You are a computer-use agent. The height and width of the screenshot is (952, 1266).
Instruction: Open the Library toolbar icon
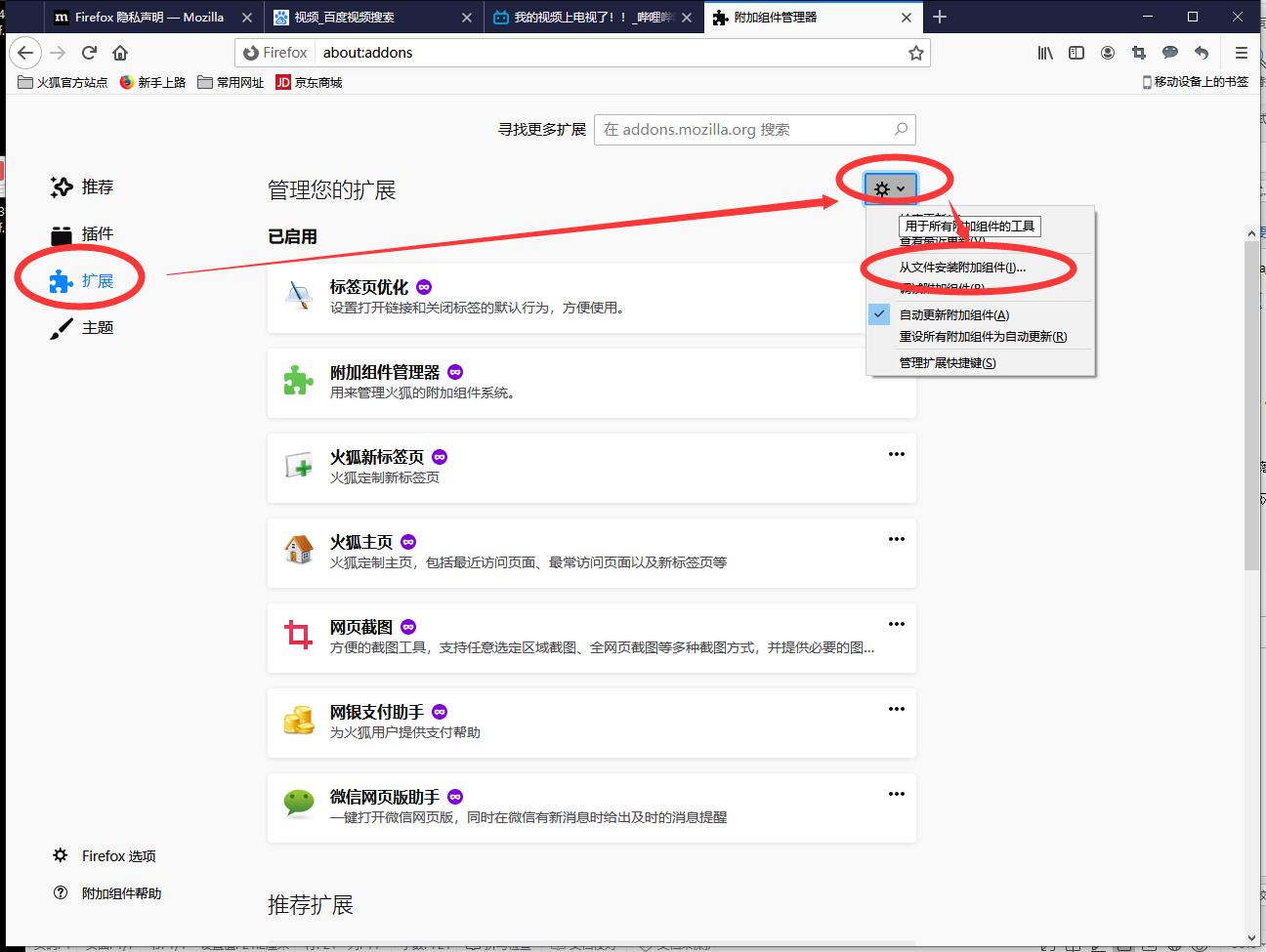tap(1044, 53)
